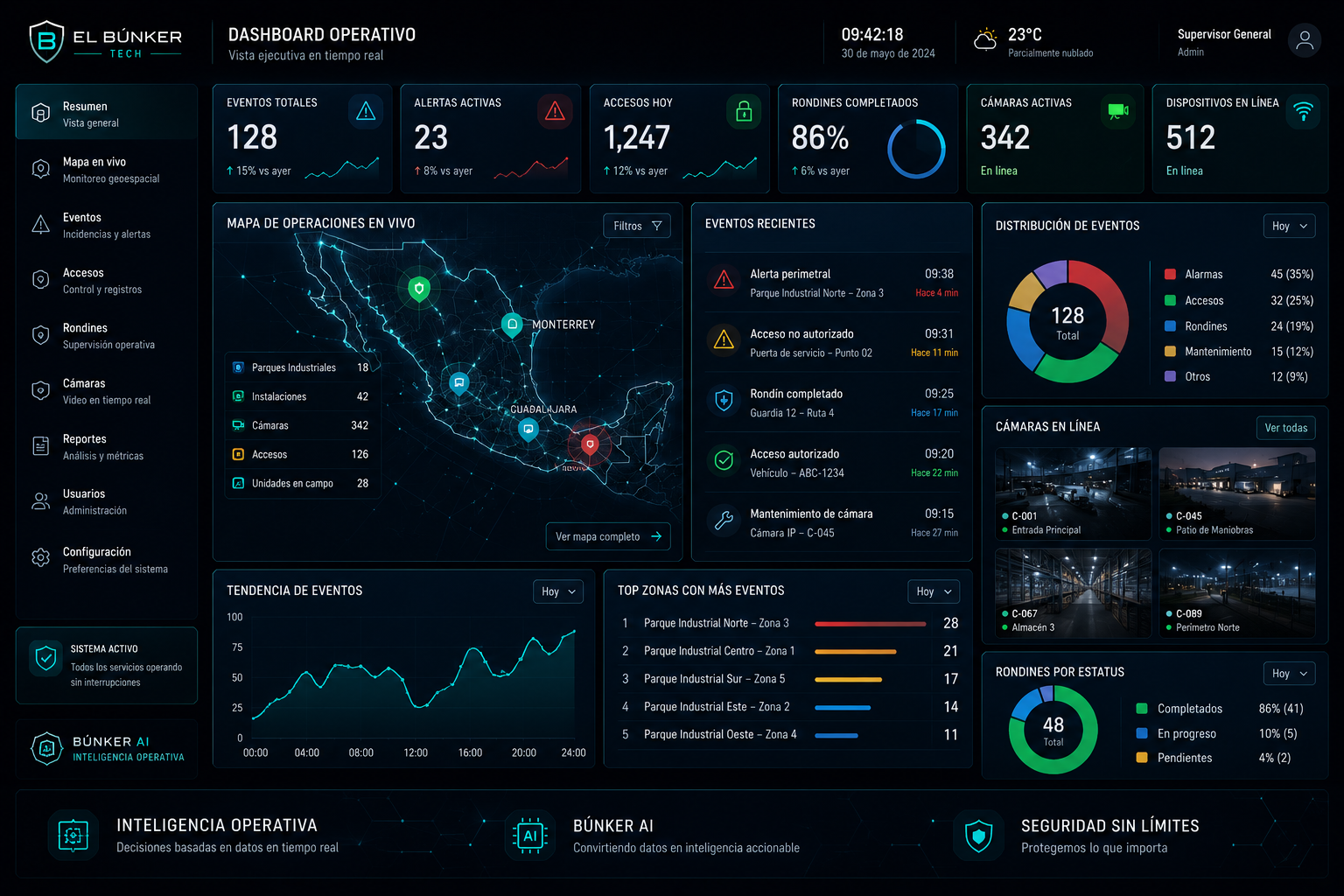Click the Rondín completado shield icon

[724, 401]
